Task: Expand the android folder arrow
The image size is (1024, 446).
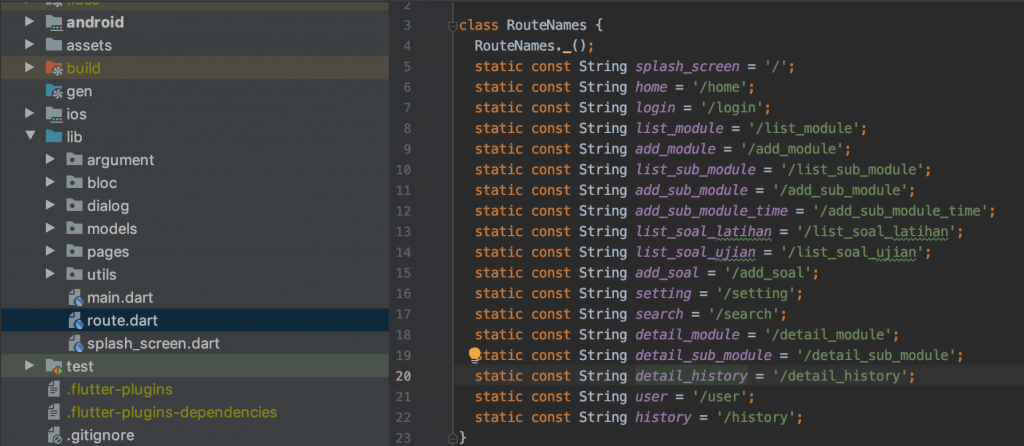Action: [x=29, y=22]
